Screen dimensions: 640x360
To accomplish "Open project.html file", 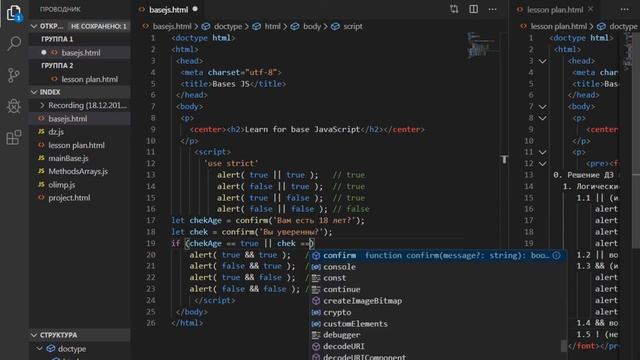I will pos(80,198).
